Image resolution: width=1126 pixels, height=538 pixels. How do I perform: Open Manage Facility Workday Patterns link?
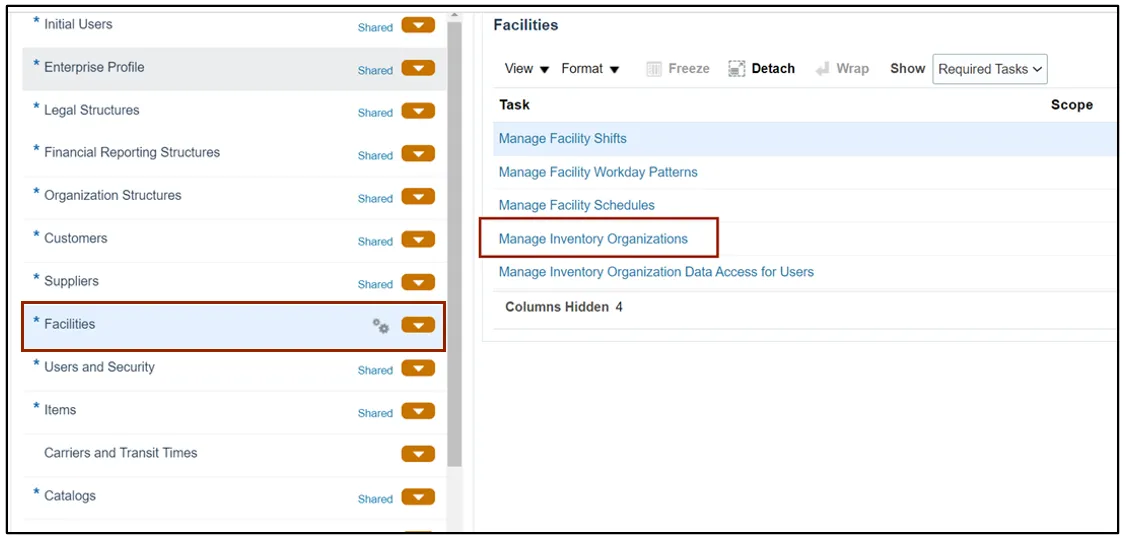tap(598, 172)
